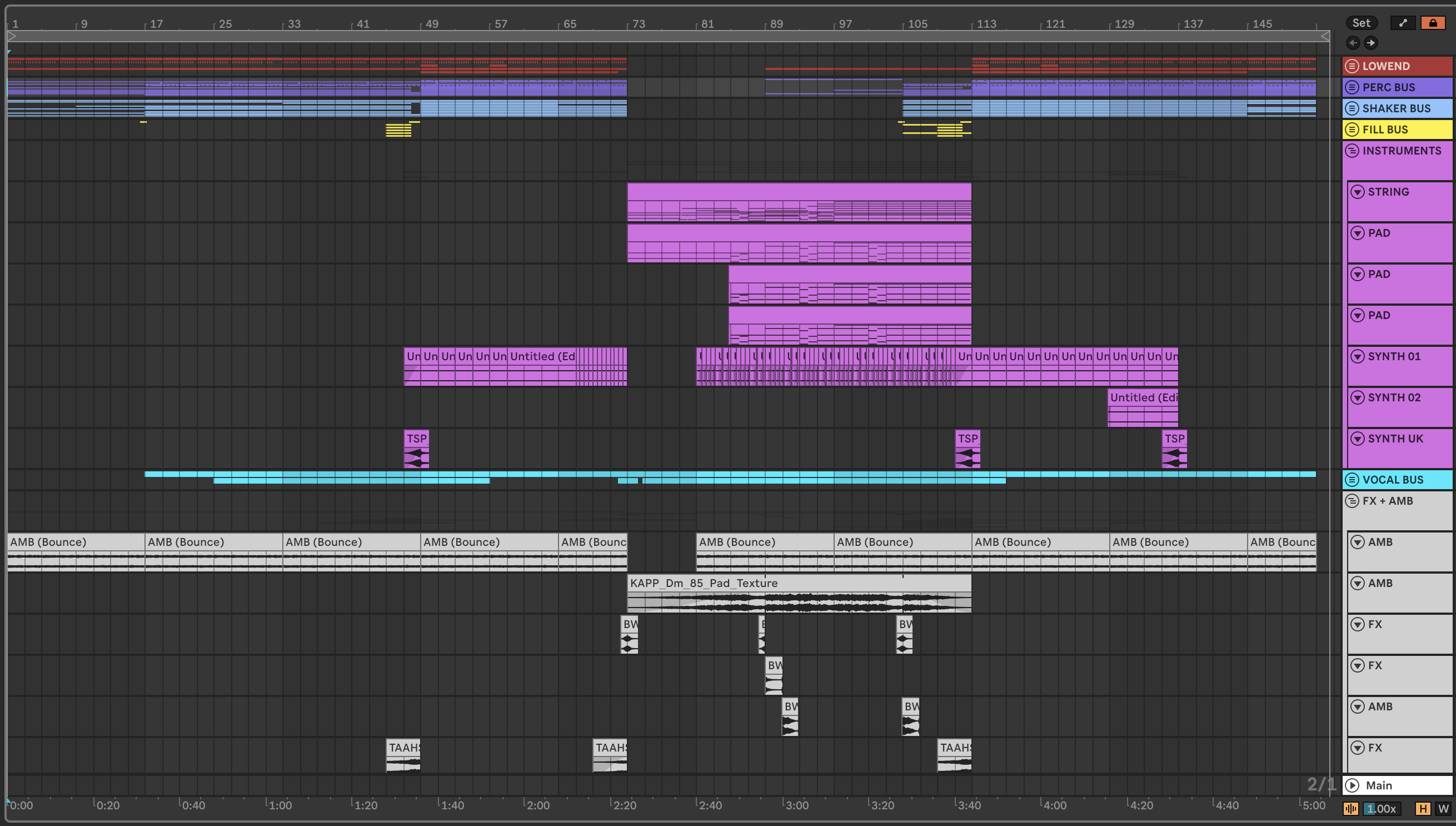The image size is (1456, 826).
Task: Fold the FILL BUS group icon
Action: (x=1352, y=130)
